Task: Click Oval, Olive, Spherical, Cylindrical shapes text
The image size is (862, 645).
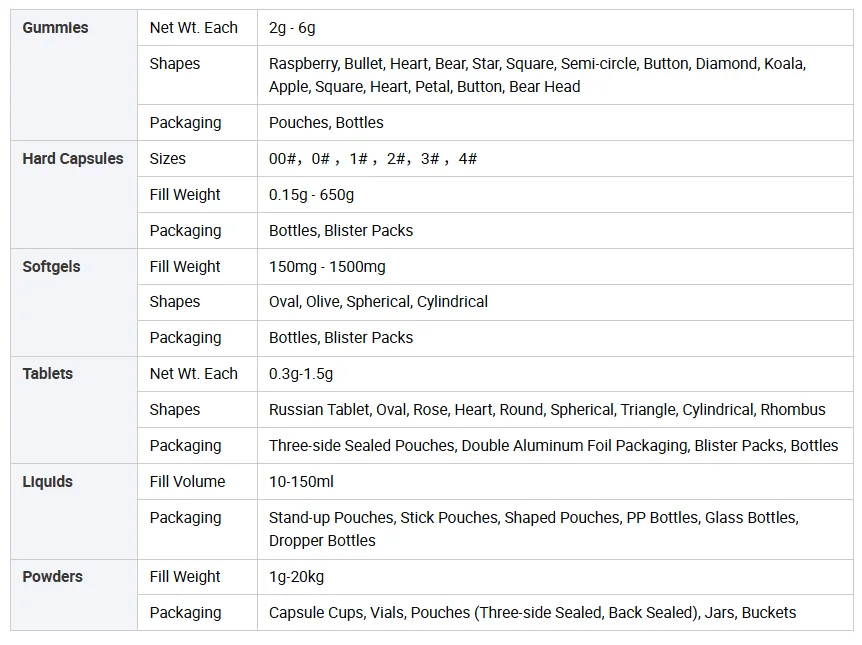Action: coord(378,302)
